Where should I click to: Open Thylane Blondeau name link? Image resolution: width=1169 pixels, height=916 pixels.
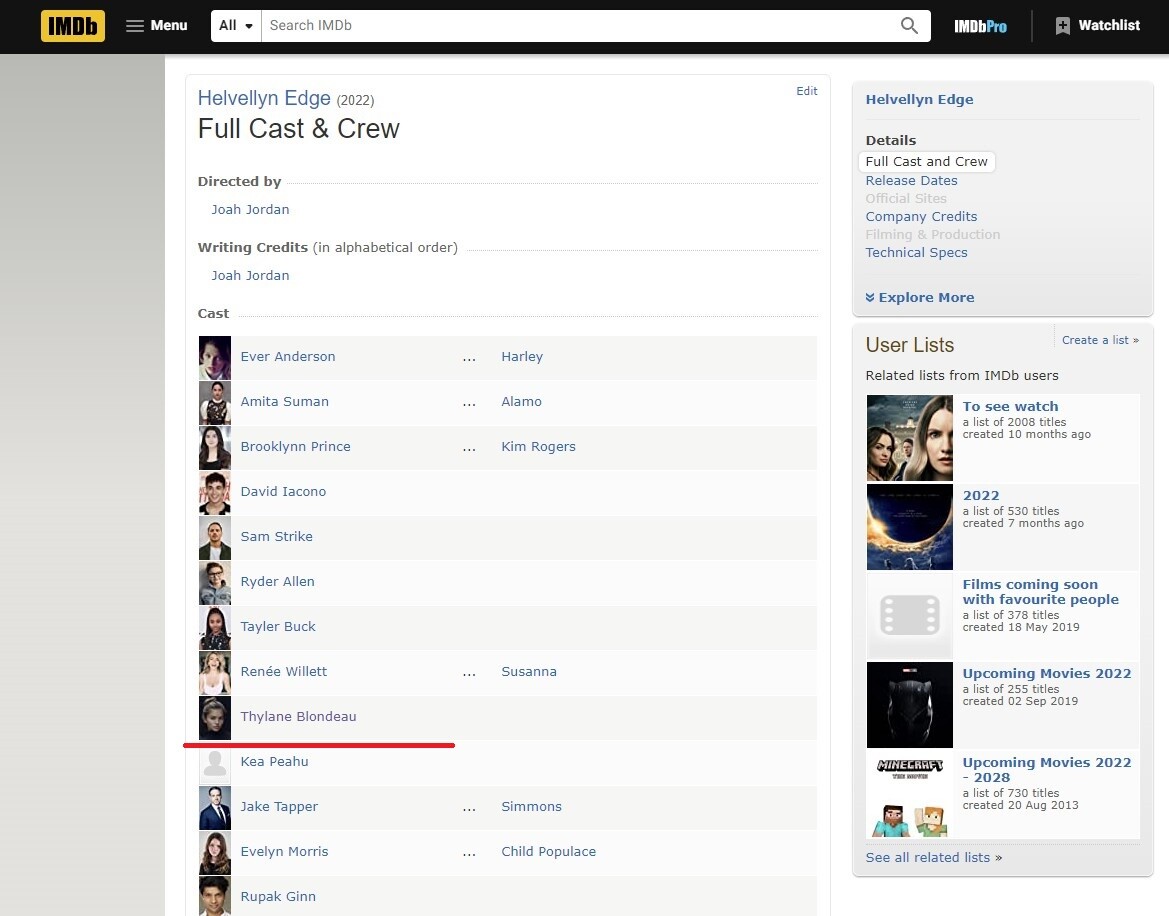pos(298,716)
